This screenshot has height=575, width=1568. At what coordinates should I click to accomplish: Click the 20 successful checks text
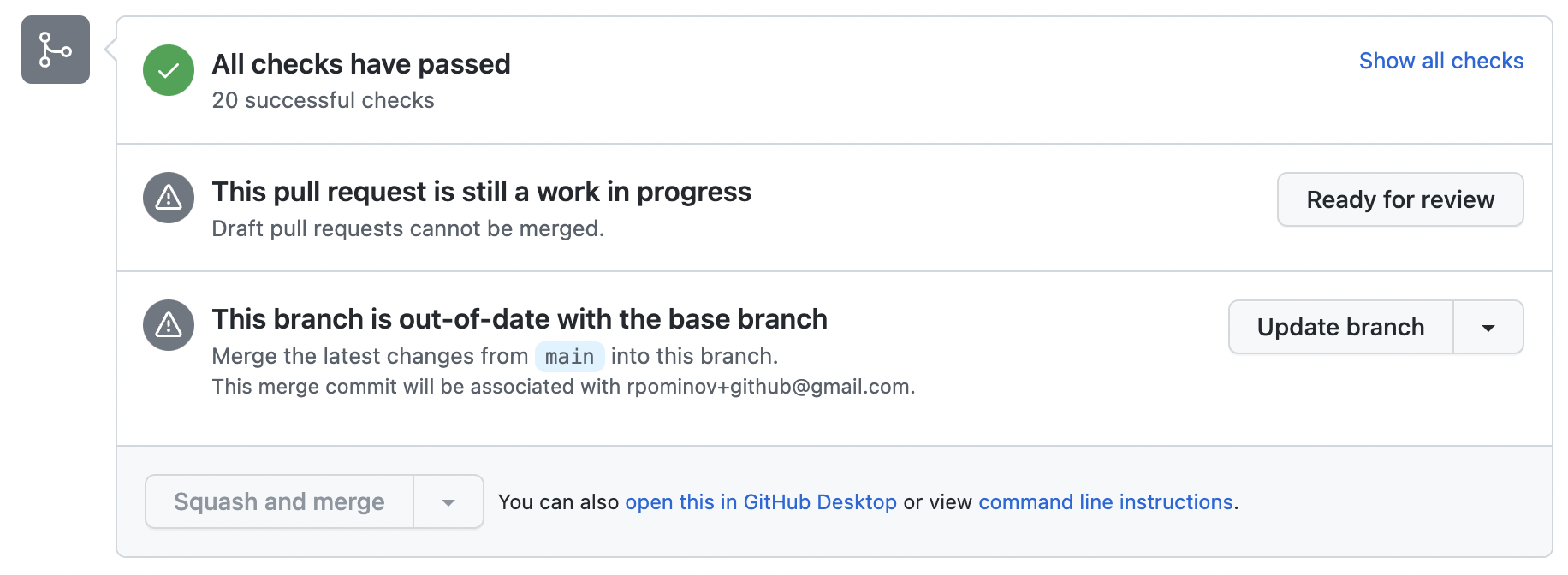tap(323, 101)
